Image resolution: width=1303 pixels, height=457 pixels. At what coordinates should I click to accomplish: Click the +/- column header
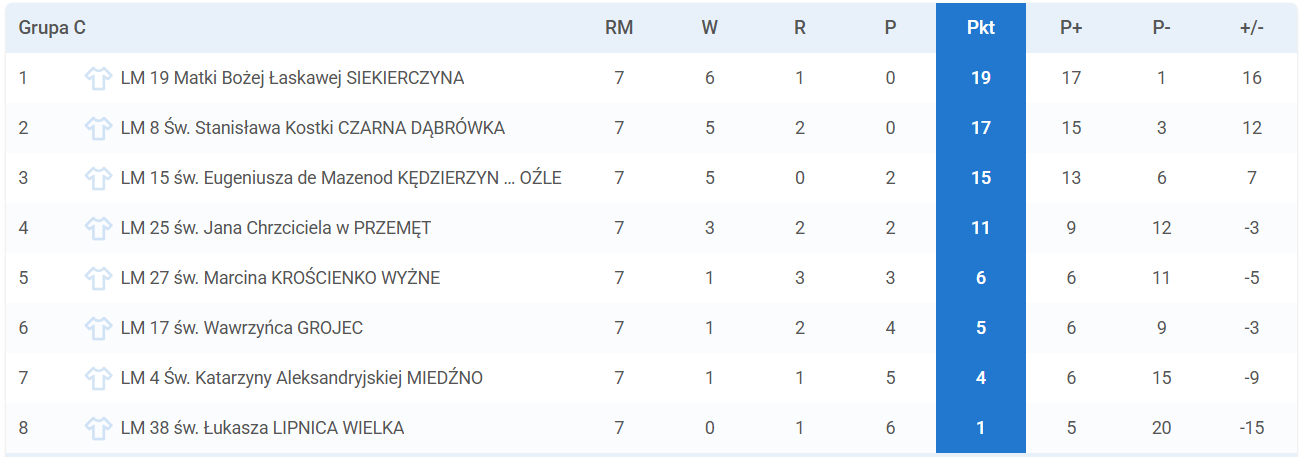coord(1252,28)
